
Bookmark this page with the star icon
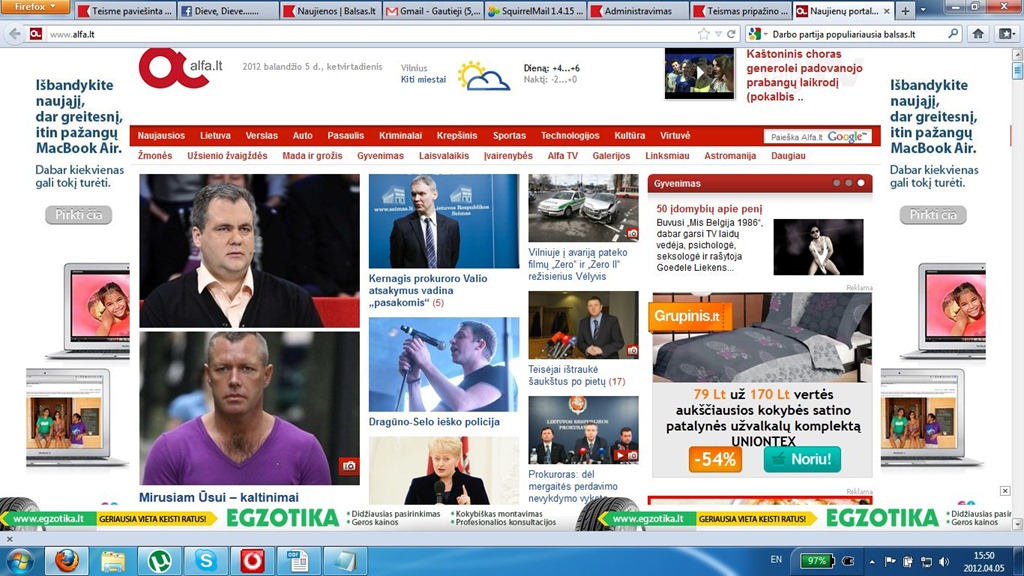click(x=703, y=34)
